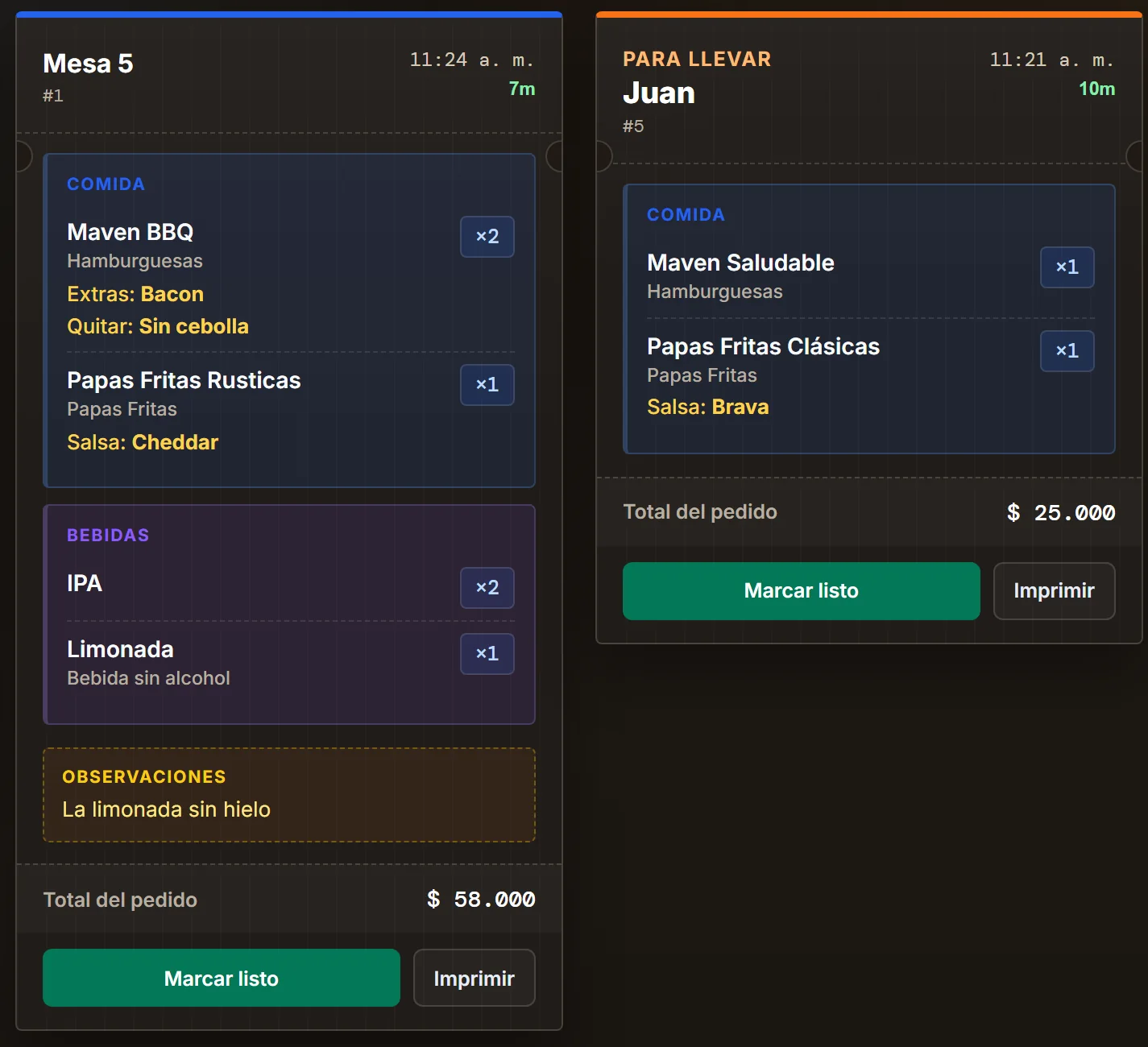
Task: Print the Mesa 5 order ticket
Action: click(x=475, y=978)
